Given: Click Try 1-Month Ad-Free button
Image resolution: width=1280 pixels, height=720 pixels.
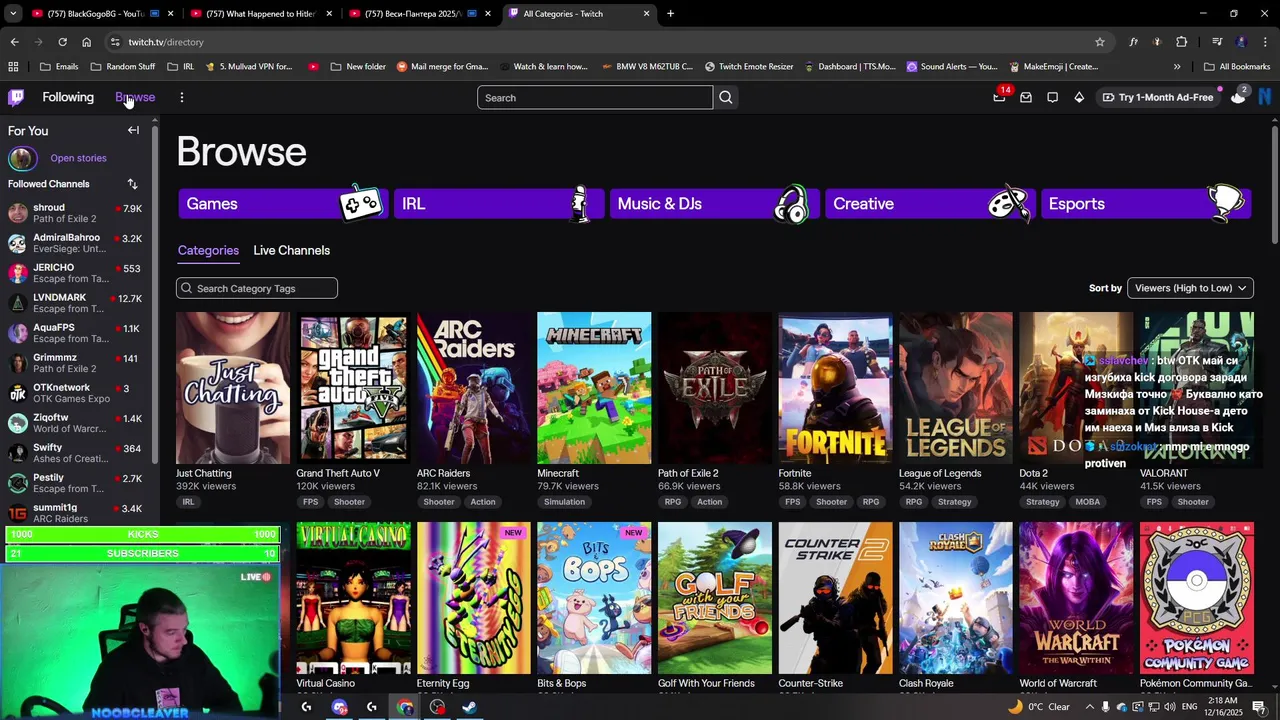Looking at the screenshot, I should (x=1158, y=97).
